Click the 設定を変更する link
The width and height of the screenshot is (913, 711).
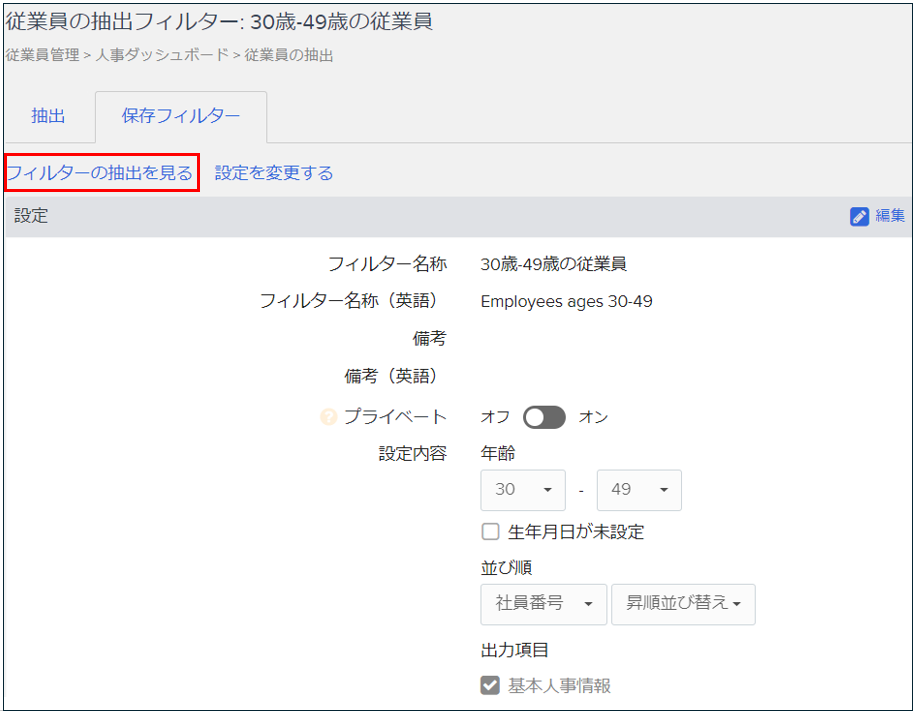tap(274, 173)
